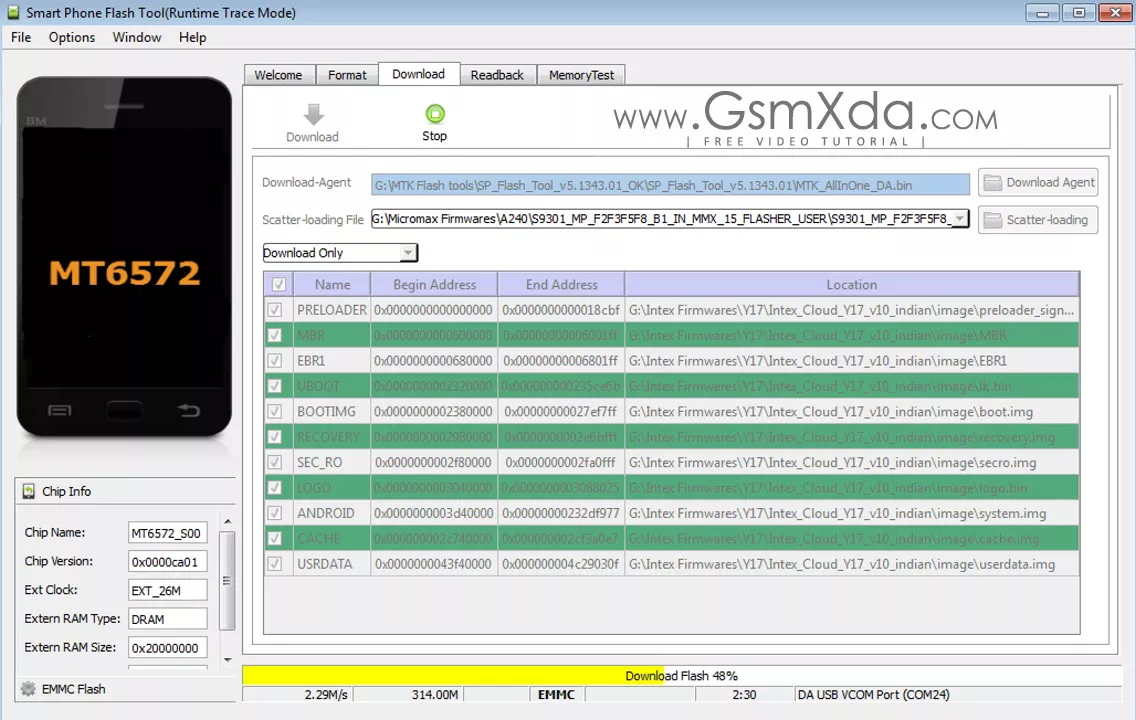
Task: Click the Chip Info panel icon
Action: coord(28,491)
